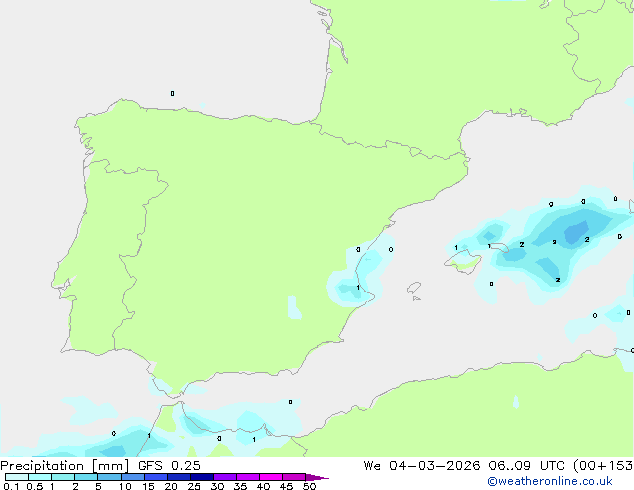Click the '25' legend scale label

tap(194, 486)
